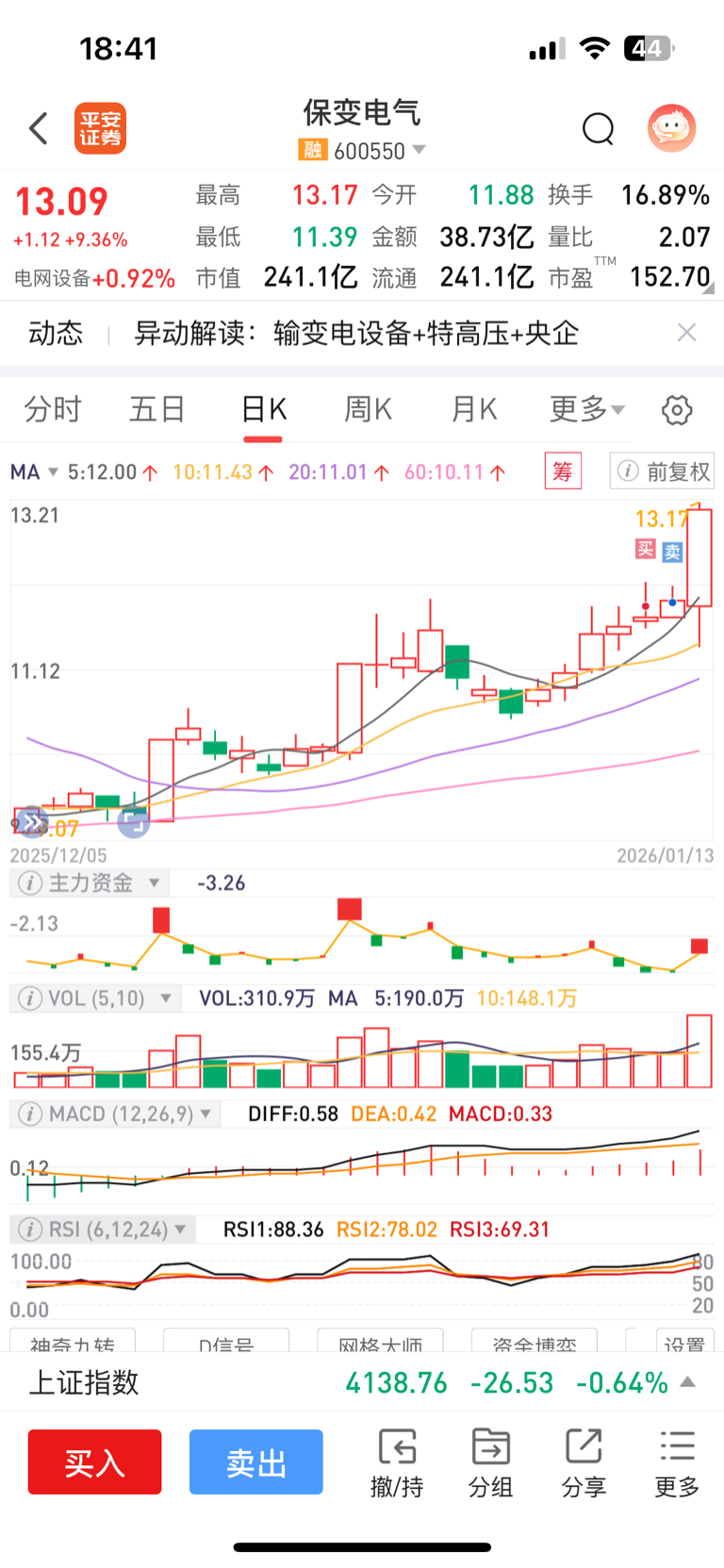Tap the red 买入 button

point(94,1462)
